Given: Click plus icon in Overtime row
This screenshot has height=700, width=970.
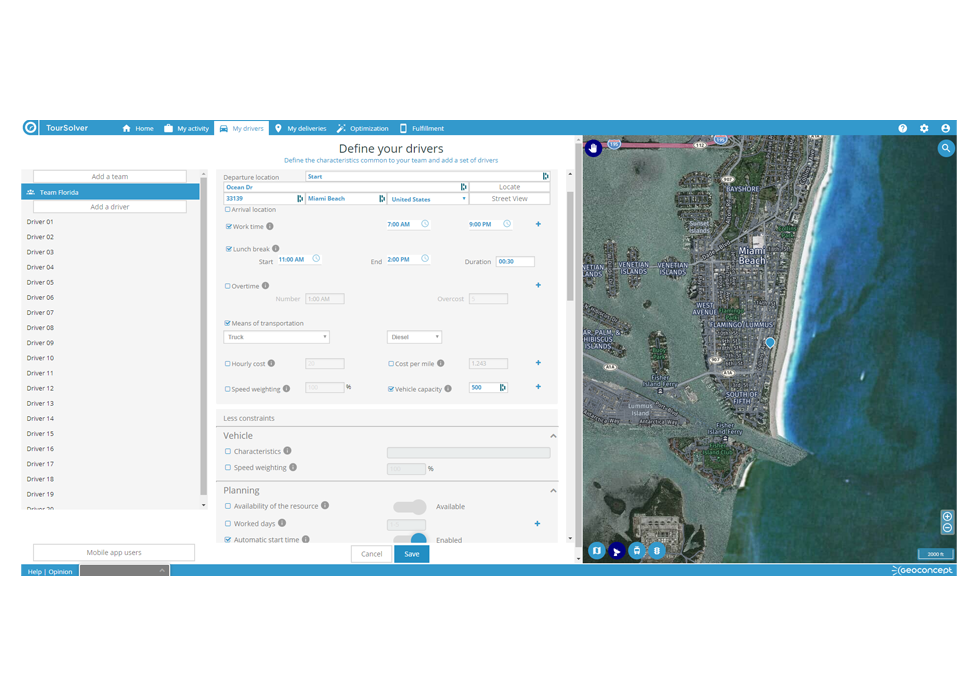Looking at the screenshot, I should point(538,285).
